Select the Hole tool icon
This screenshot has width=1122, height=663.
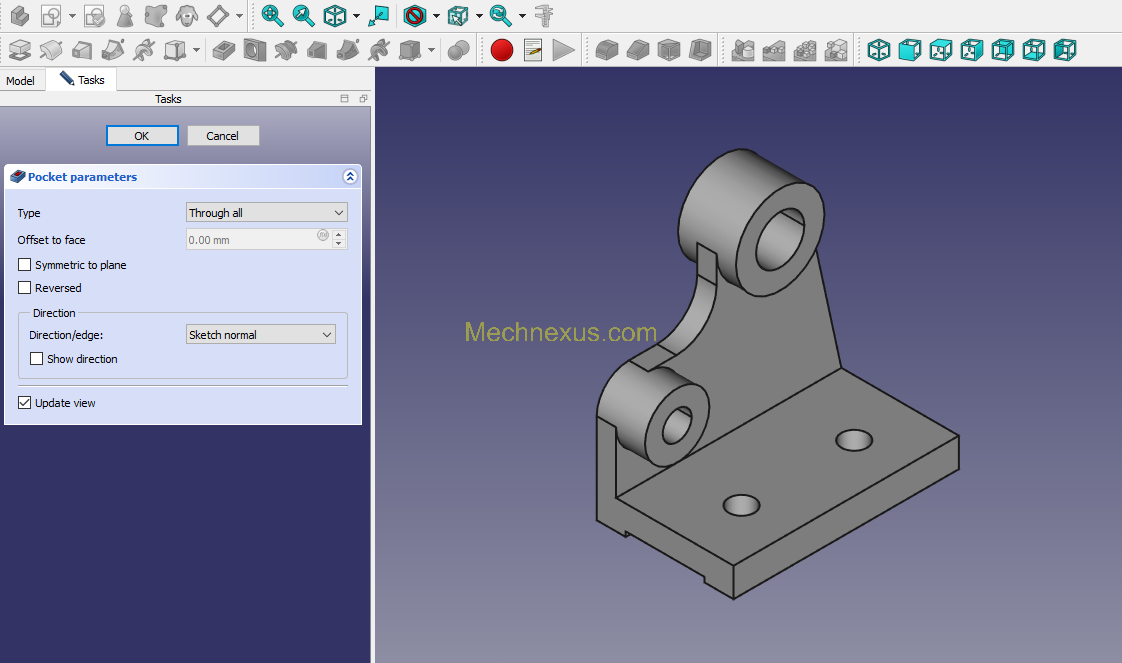point(255,50)
